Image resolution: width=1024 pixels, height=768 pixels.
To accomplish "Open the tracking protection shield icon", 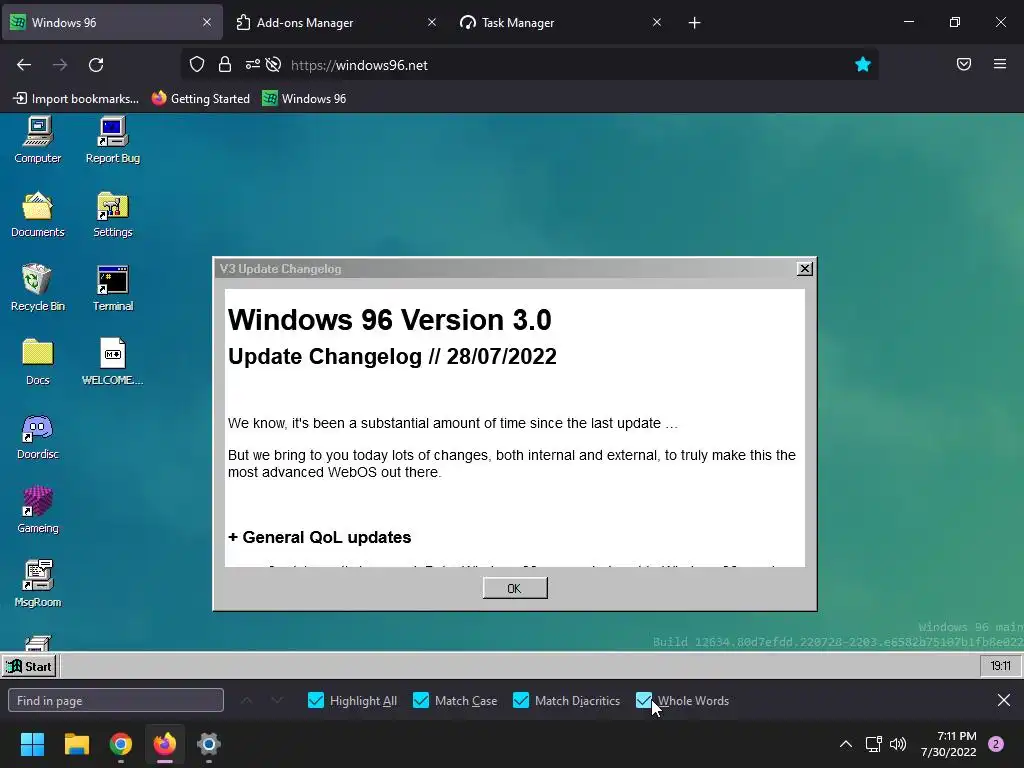I will tap(197, 65).
